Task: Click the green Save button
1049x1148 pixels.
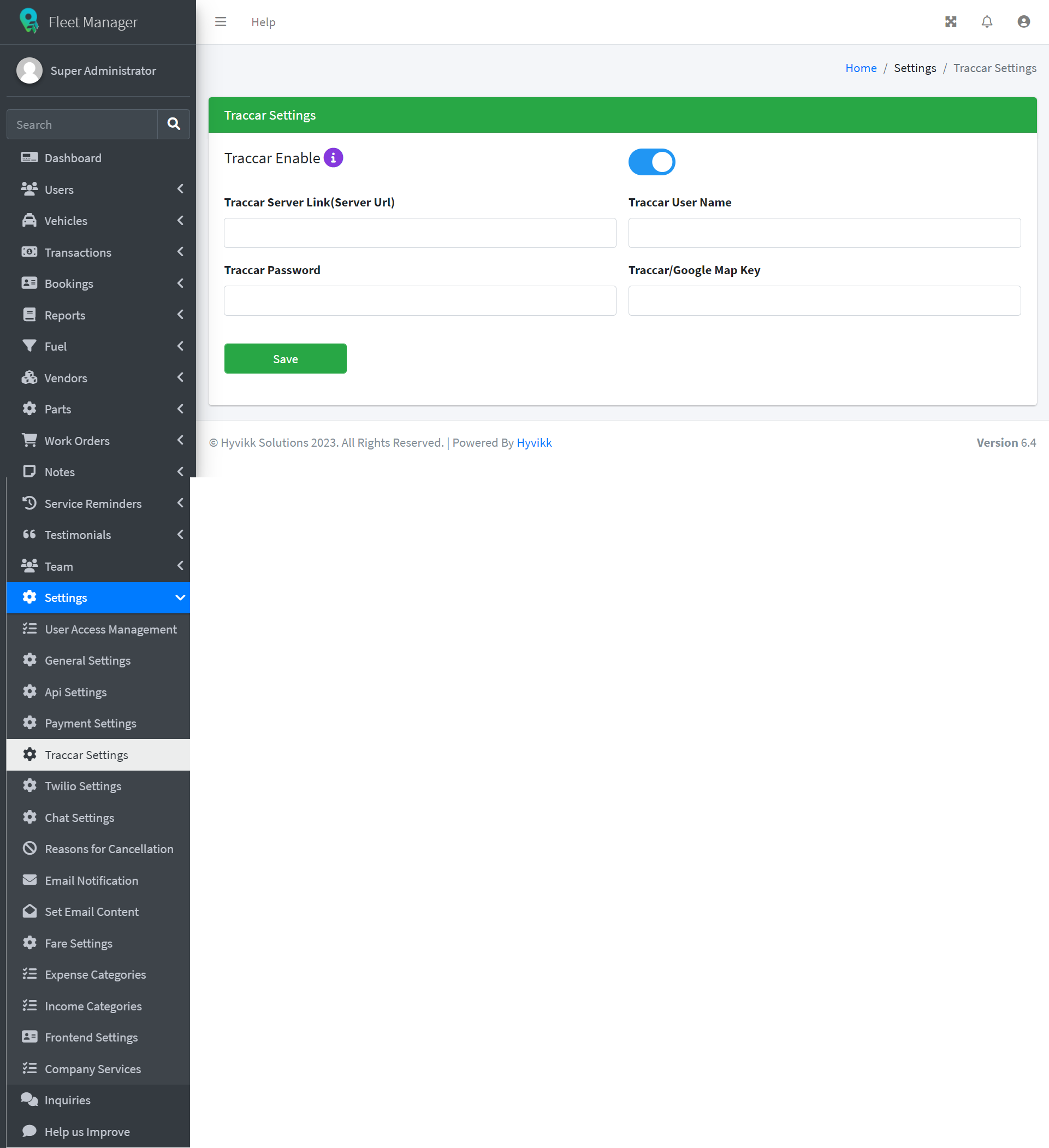Action: click(285, 359)
